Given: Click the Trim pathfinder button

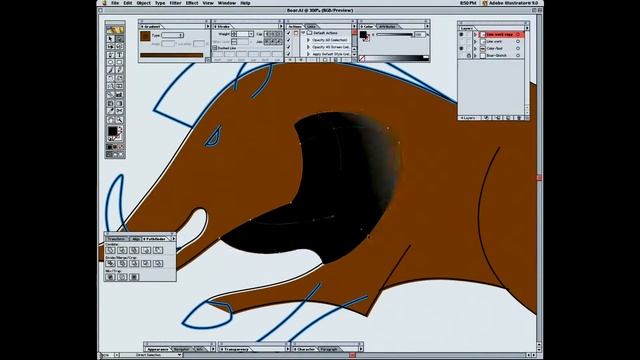Looking at the screenshot, I should pyautogui.click(x=122, y=263).
